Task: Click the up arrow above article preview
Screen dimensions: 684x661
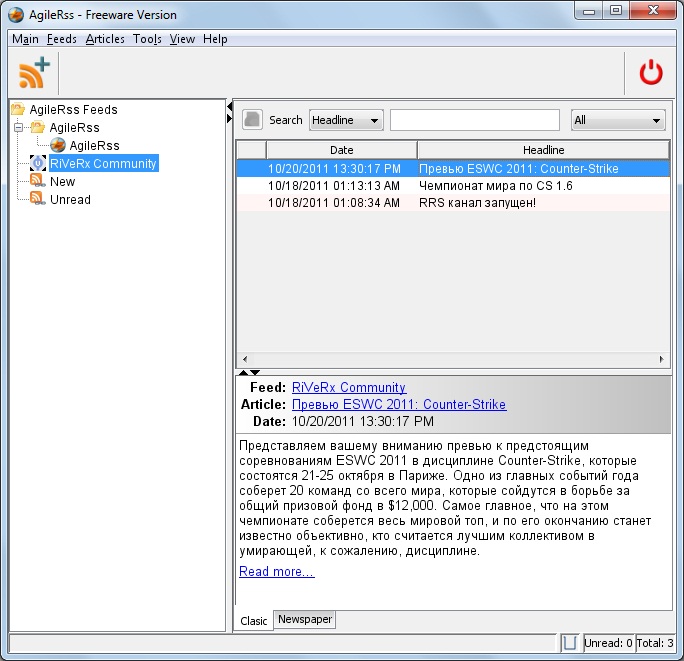Action: 243,372
